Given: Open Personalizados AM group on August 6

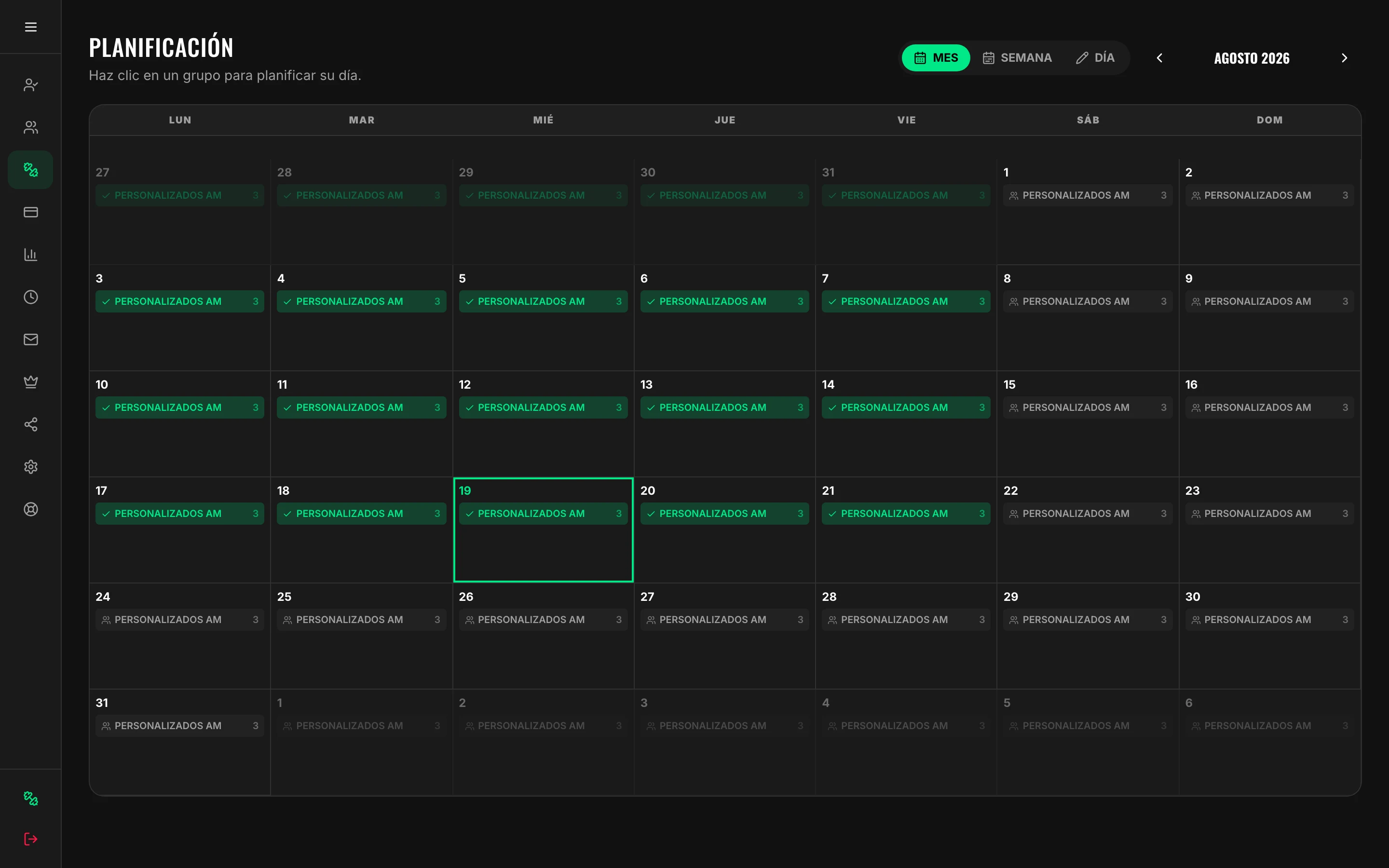Looking at the screenshot, I should [x=724, y=301].
